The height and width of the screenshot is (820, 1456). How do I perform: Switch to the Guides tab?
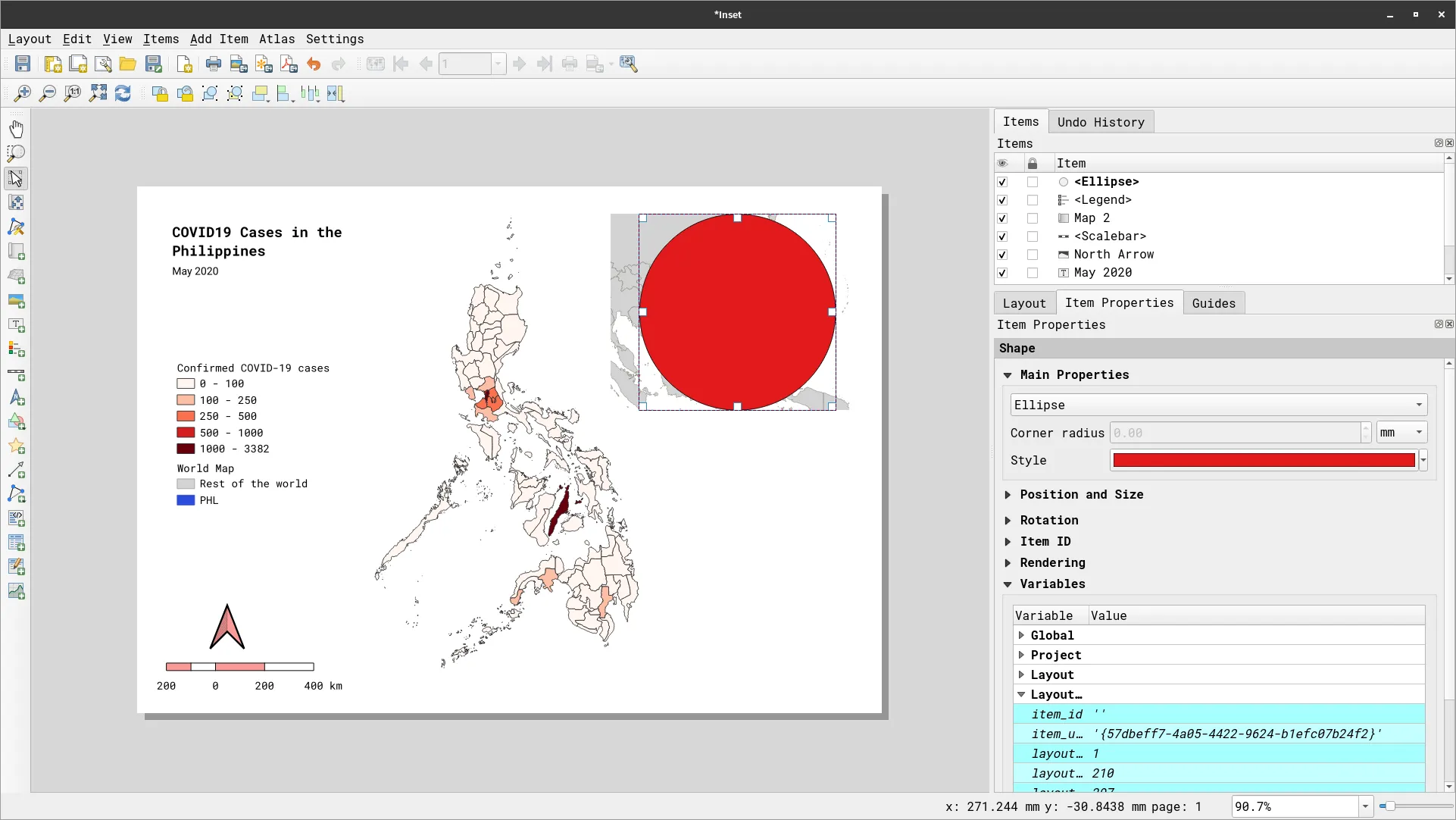coord(1213,303)
